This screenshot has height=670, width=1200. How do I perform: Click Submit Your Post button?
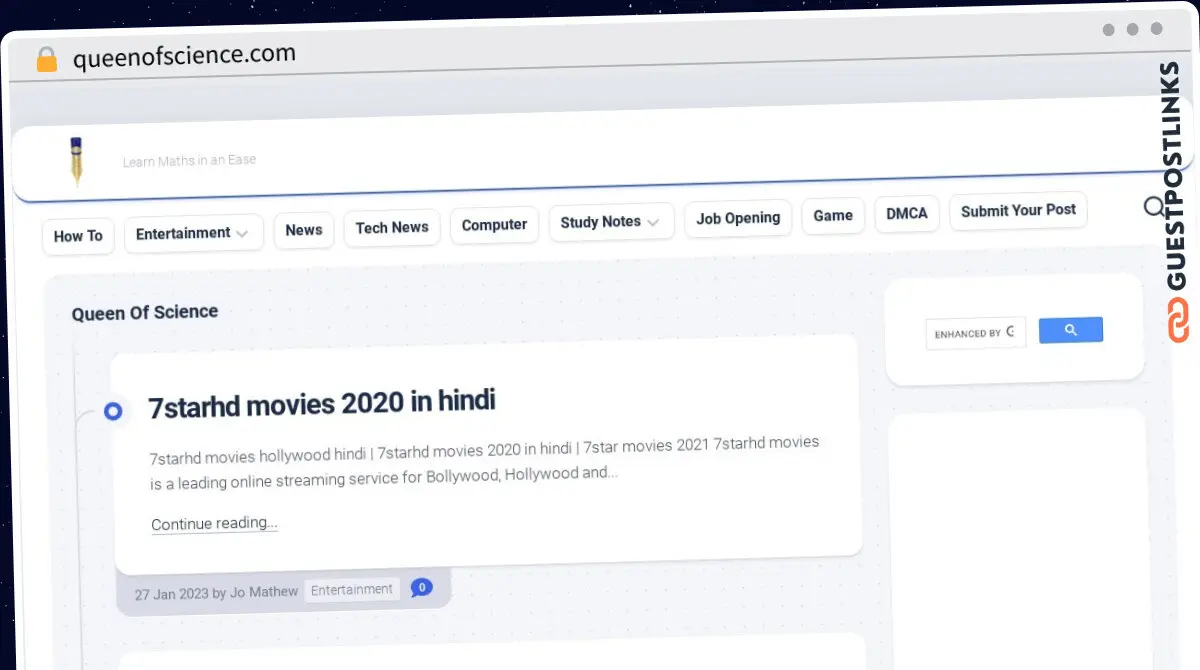point(1018,210)
